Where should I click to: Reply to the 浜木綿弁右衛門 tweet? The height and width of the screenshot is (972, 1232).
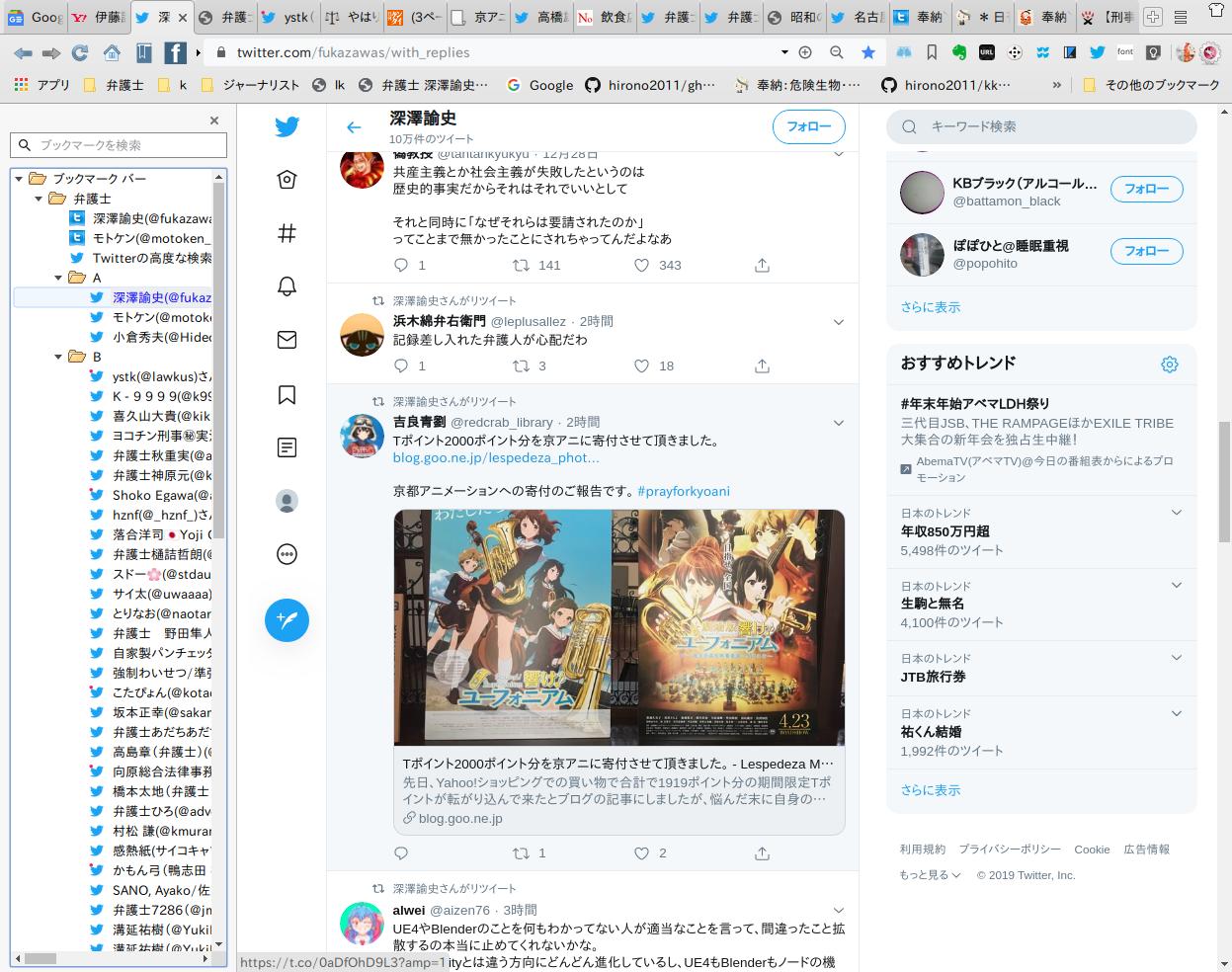(401, 365)
